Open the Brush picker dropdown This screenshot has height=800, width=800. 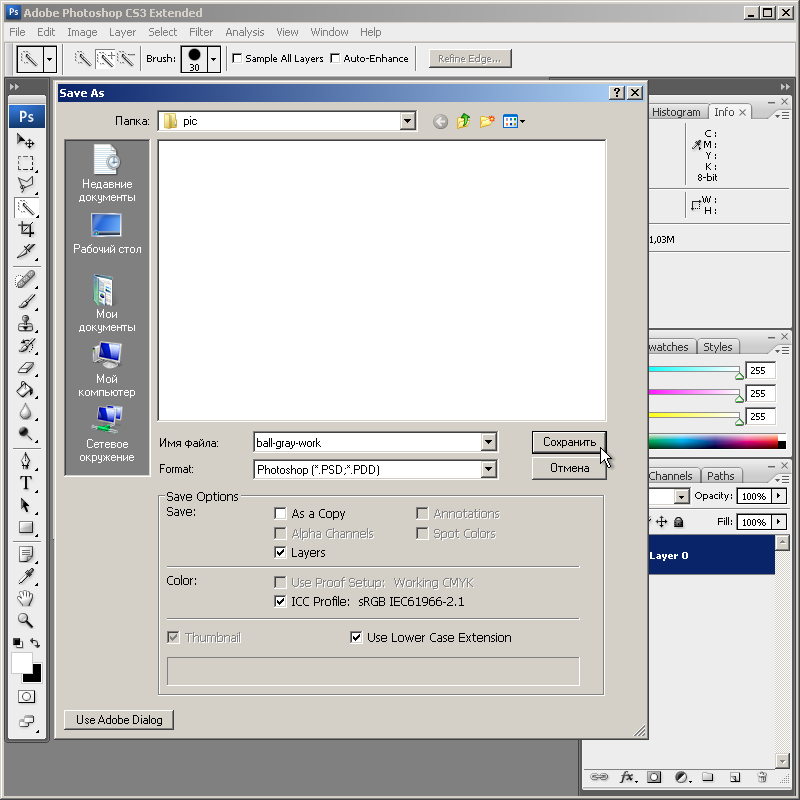pyautogui.click(x=214, y=59)
